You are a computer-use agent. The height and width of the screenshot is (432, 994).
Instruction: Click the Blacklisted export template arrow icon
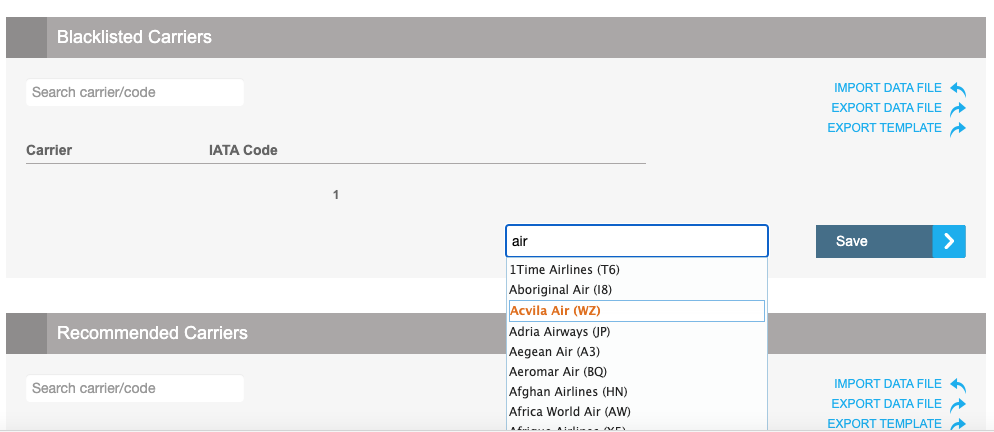click(x=957, y=129)
